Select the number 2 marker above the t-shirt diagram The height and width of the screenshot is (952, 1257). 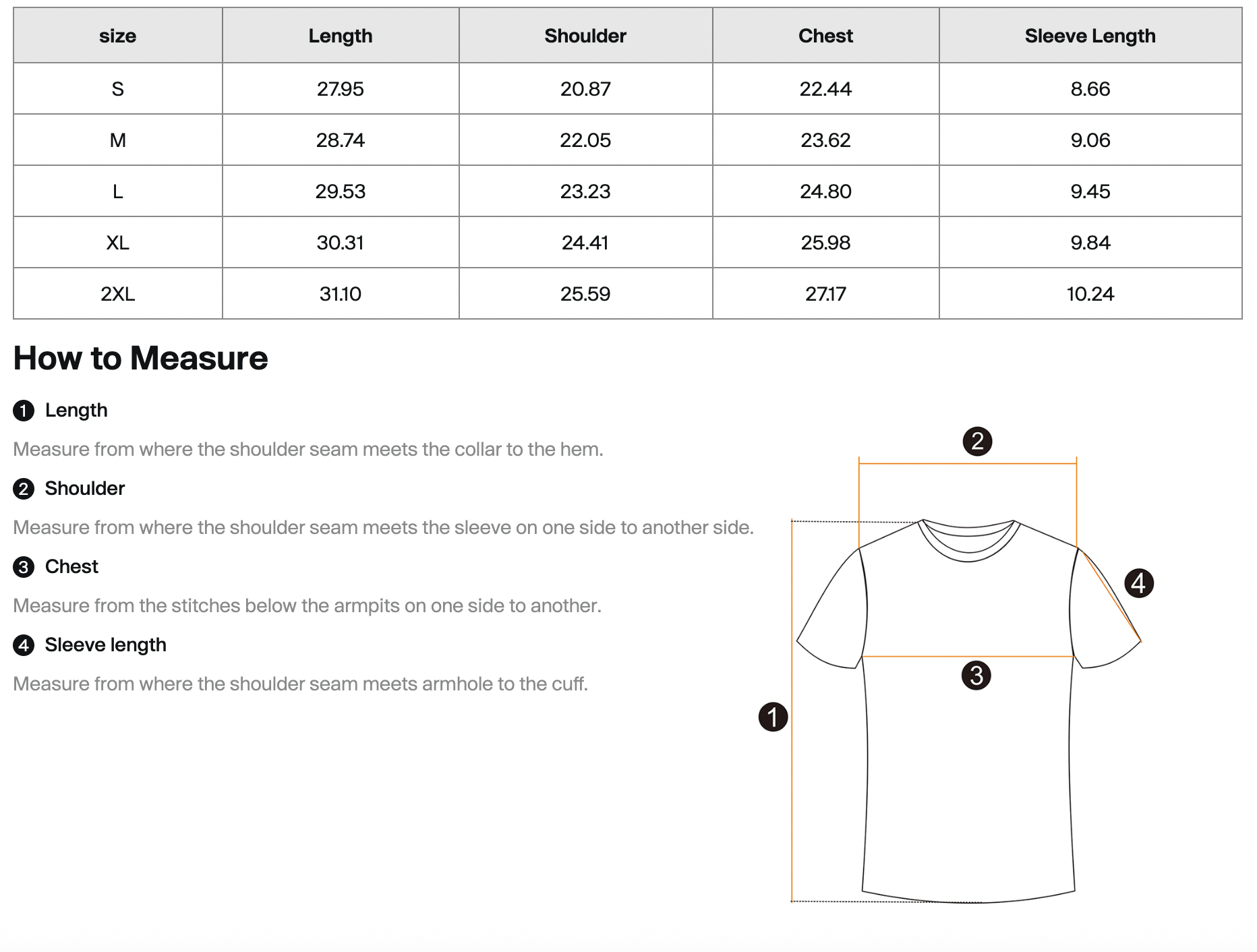(977, 442)
